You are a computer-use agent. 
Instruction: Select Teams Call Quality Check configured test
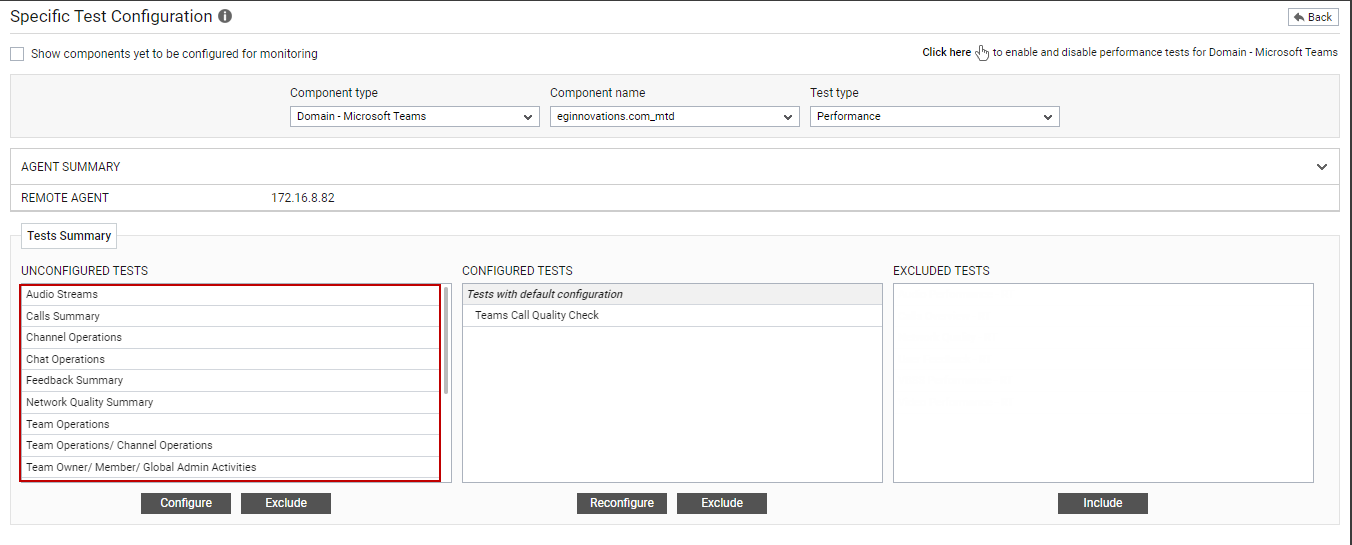tap(672, 316)
